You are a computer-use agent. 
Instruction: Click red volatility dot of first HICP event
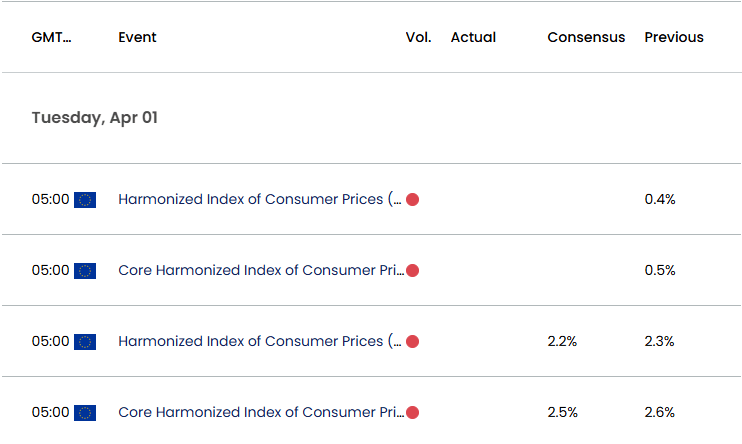[x=413, y=200]
